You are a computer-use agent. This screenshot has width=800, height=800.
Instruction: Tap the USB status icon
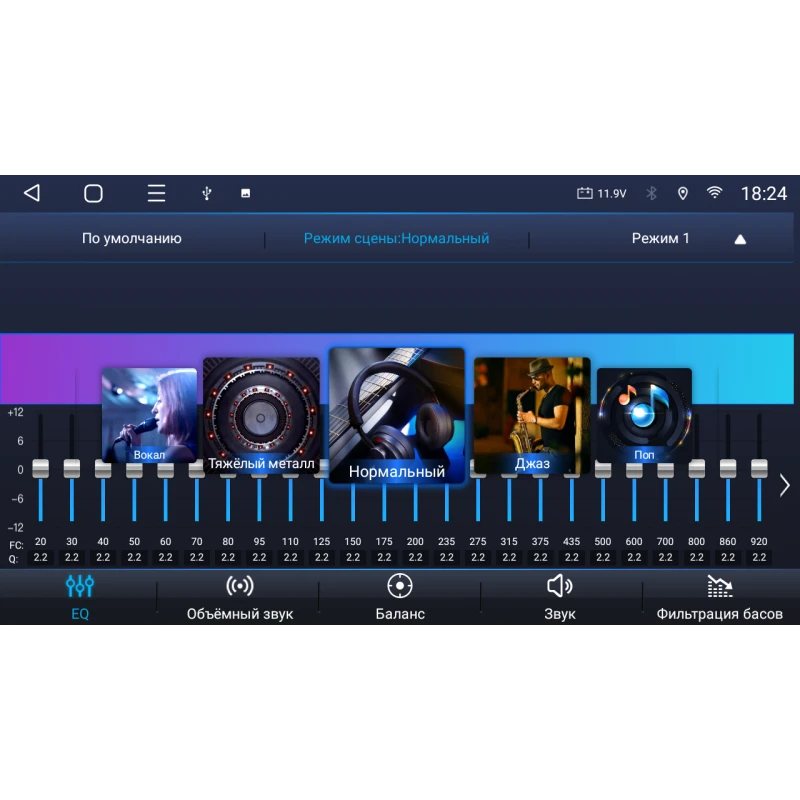(207, 193)
